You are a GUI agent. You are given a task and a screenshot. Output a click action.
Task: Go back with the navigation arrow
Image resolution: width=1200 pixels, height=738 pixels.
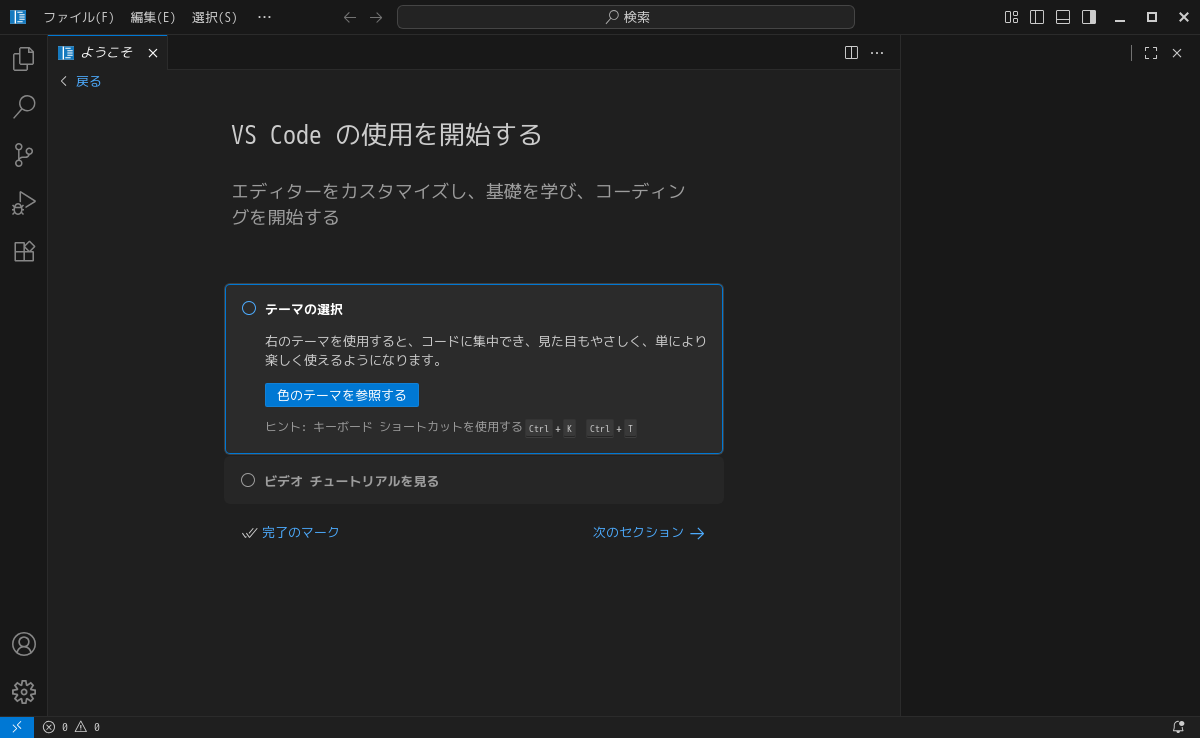[x=350, y=17]
